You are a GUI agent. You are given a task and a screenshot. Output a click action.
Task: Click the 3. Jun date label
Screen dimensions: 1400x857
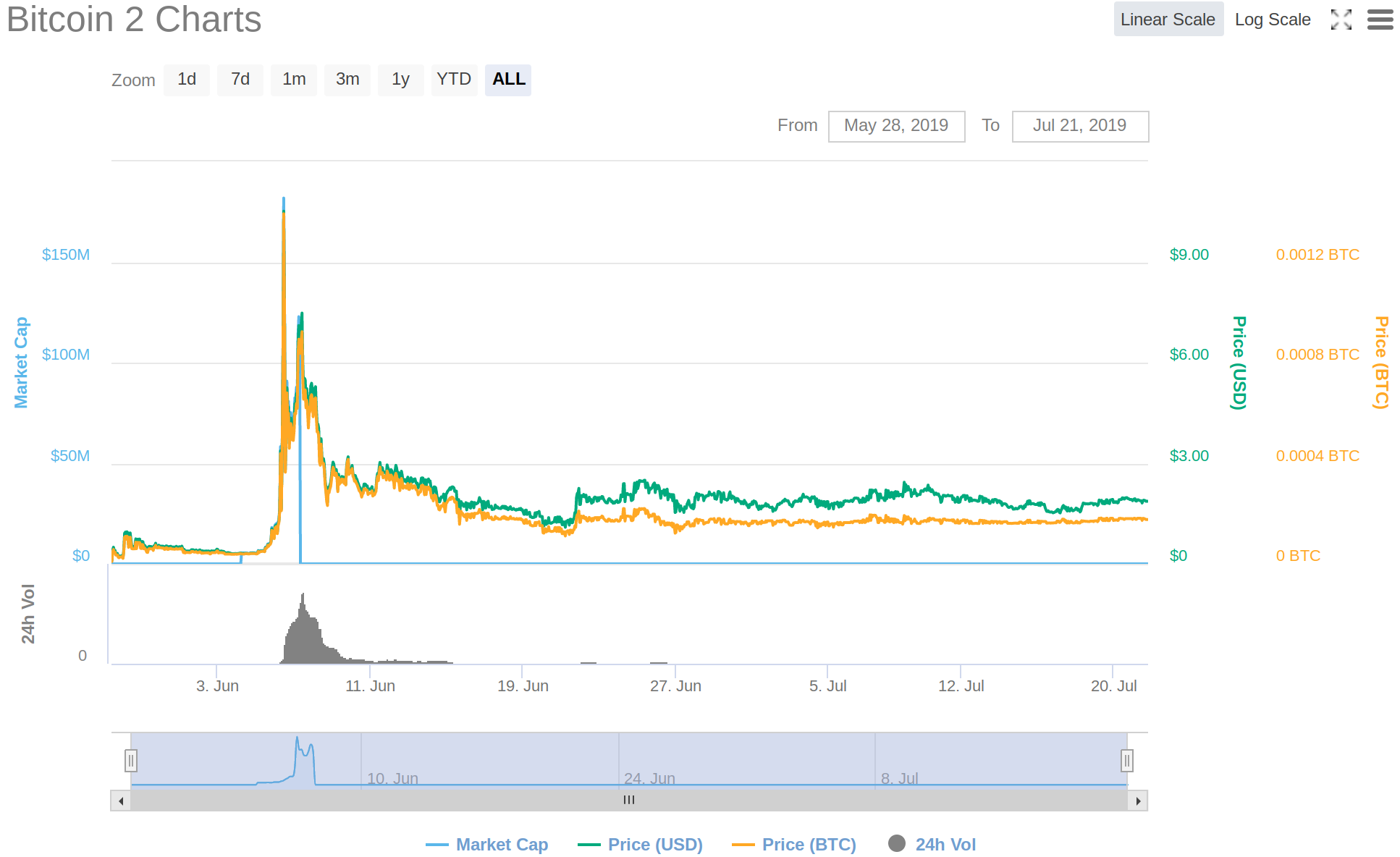coord(217,686)
